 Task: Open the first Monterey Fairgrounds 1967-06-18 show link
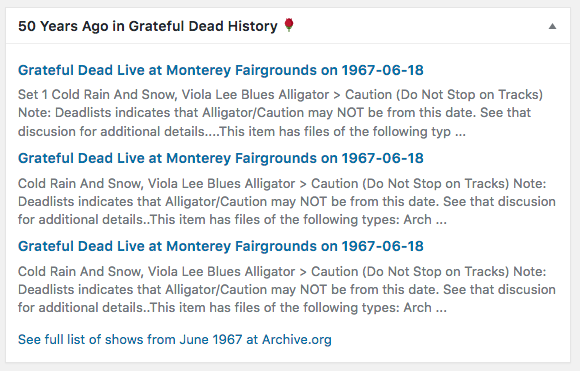click(x=220, y=70)
